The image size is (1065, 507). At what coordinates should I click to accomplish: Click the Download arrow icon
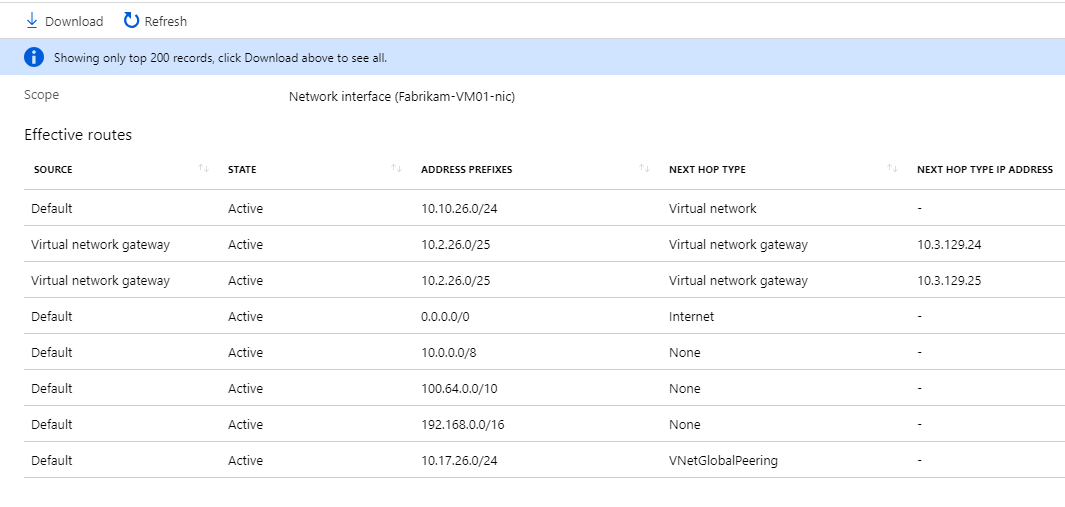[32, 21]
